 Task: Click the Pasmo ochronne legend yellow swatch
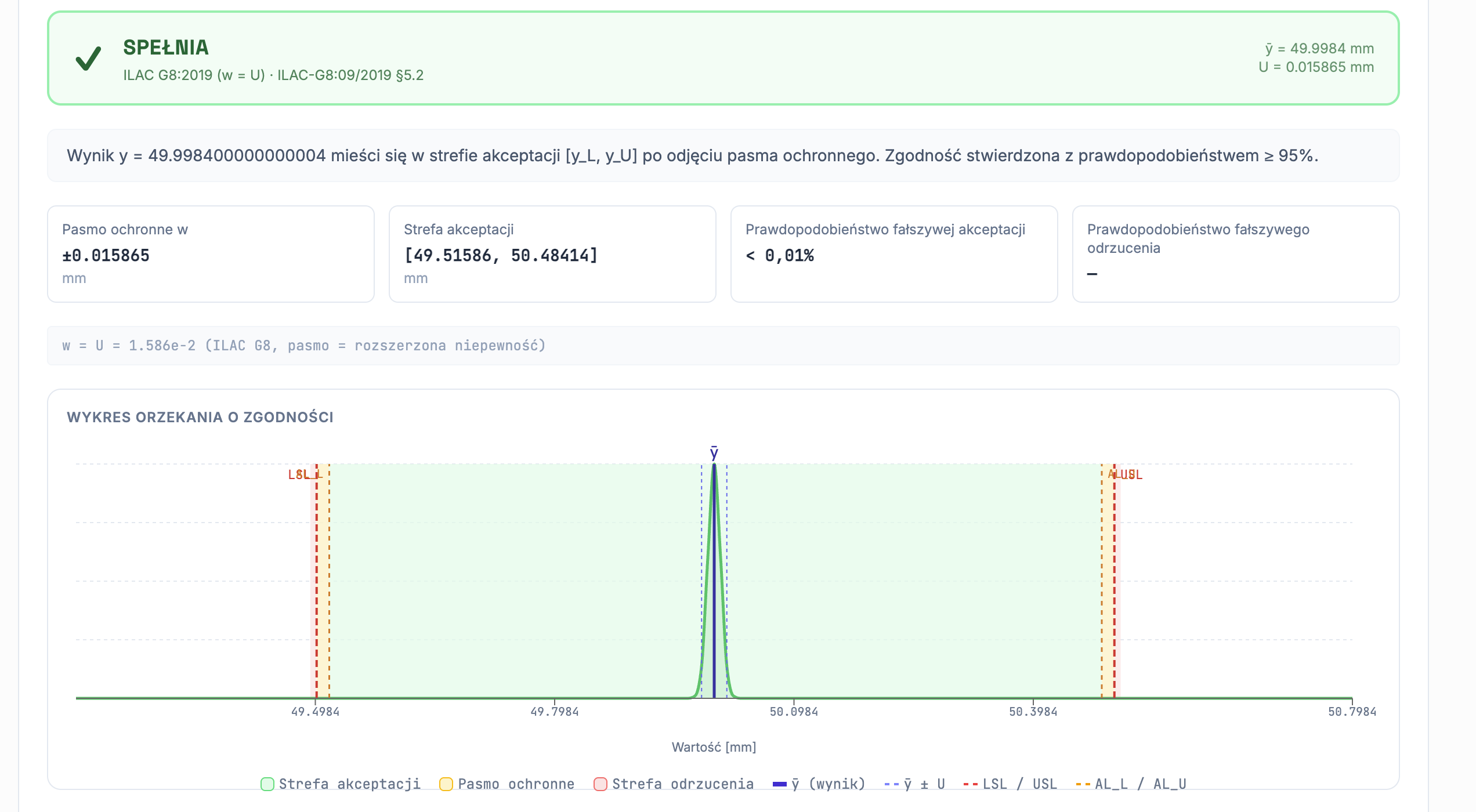(x=446, y=784)
